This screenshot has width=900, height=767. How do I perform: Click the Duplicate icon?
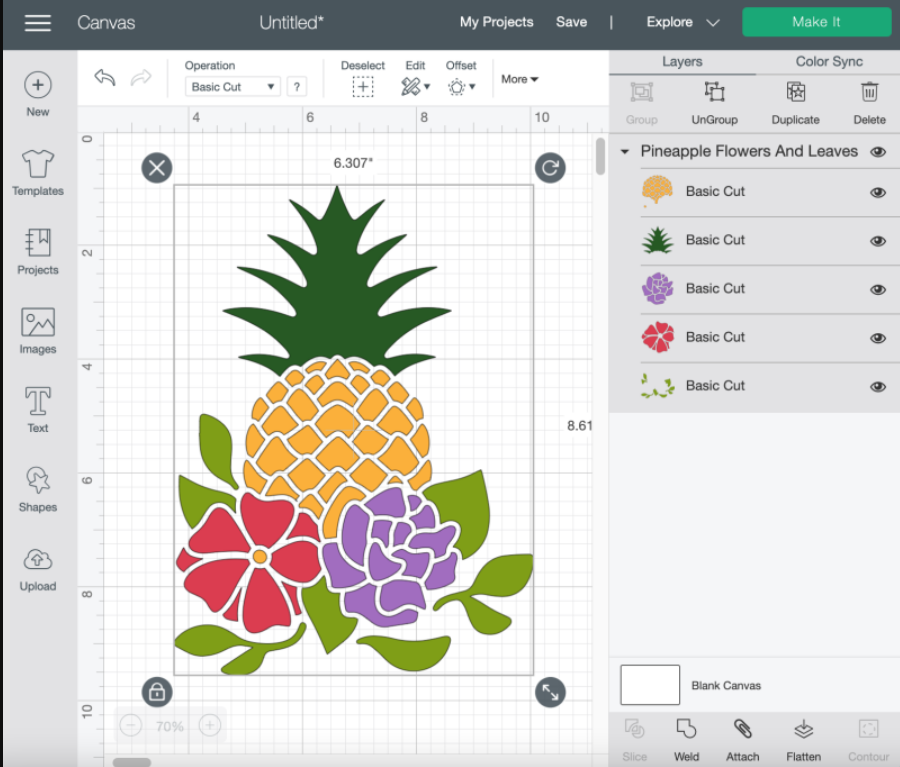796,92
